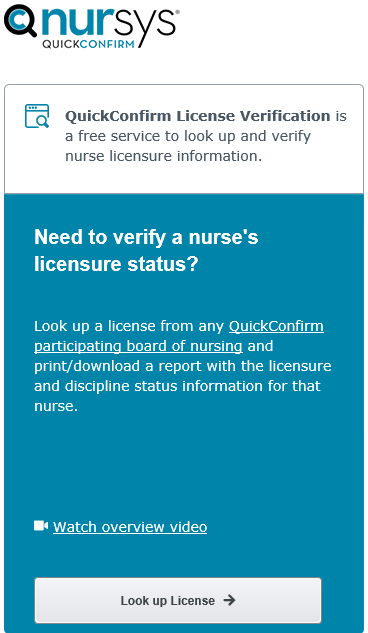The image size is (368, 633).
Task: Click the browser search icon in info card
Action: [37, 116]
